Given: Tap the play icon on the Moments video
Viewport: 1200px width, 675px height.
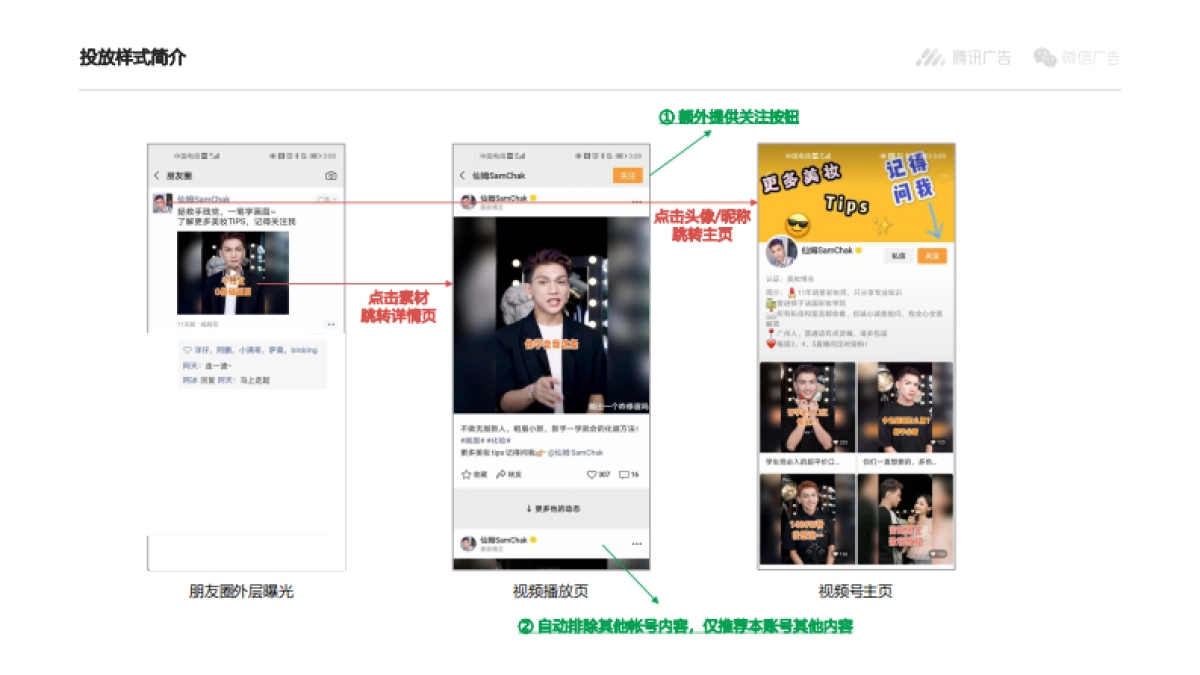Looking at the screenshot, I should pyautogui.click(x=233, y=272).
